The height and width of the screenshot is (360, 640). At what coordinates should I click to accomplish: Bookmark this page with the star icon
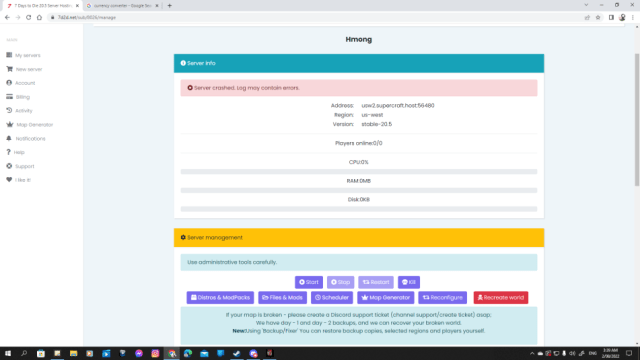click(x=598, y=18)
